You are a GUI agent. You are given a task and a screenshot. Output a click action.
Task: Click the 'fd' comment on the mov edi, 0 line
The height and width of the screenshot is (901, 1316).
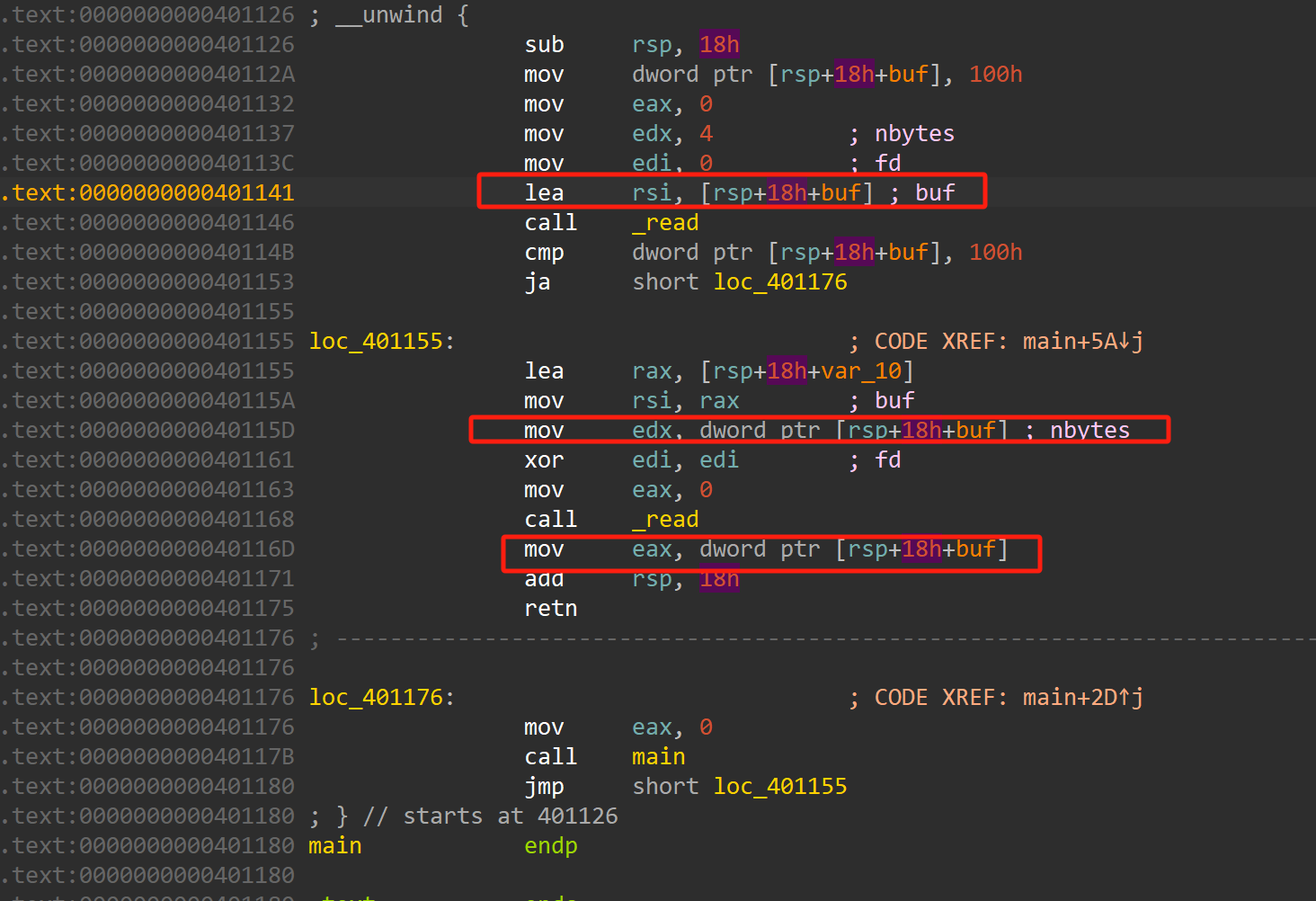coord(888,163)
